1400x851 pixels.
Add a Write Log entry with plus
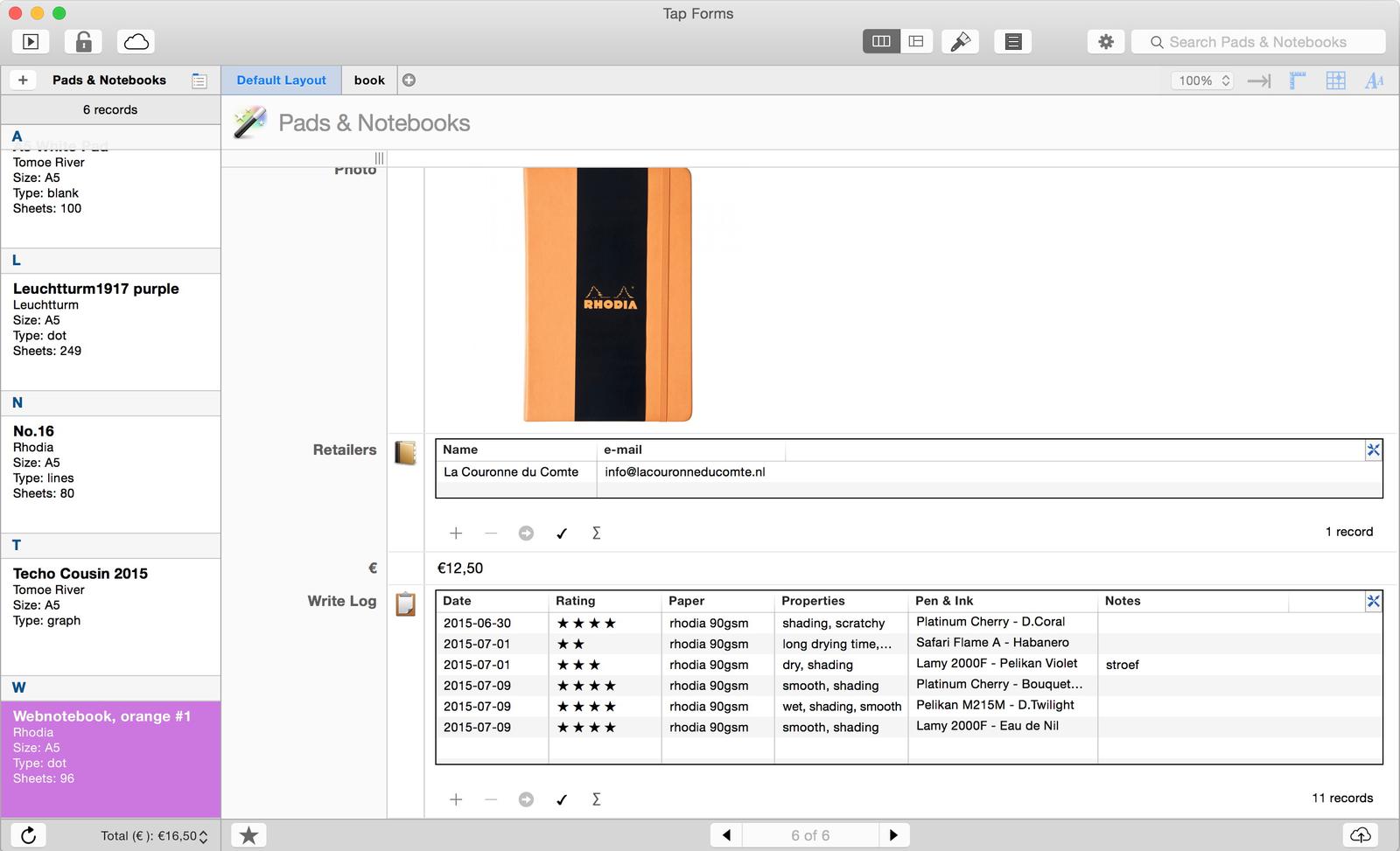[456, 799]
